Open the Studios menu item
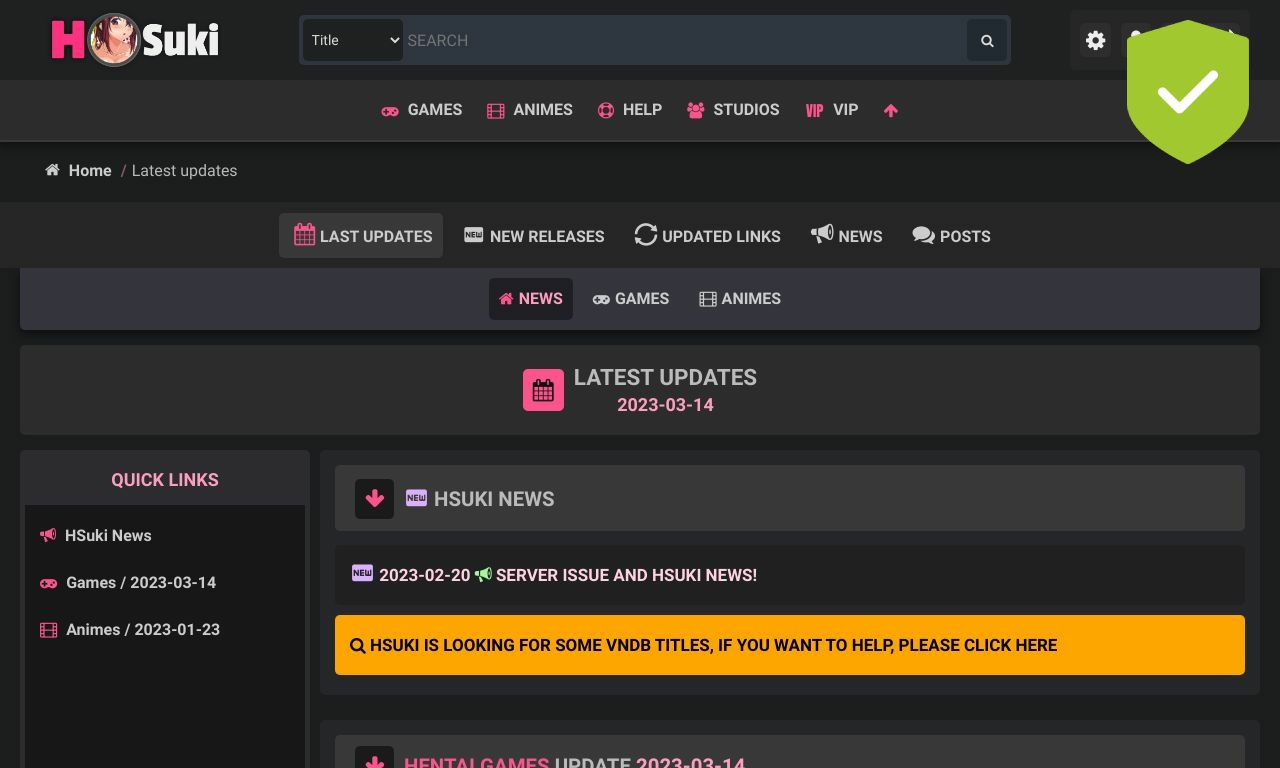The height and width of the screenshot is (768, 1280). pyautogui.click(x=733, y=110)
